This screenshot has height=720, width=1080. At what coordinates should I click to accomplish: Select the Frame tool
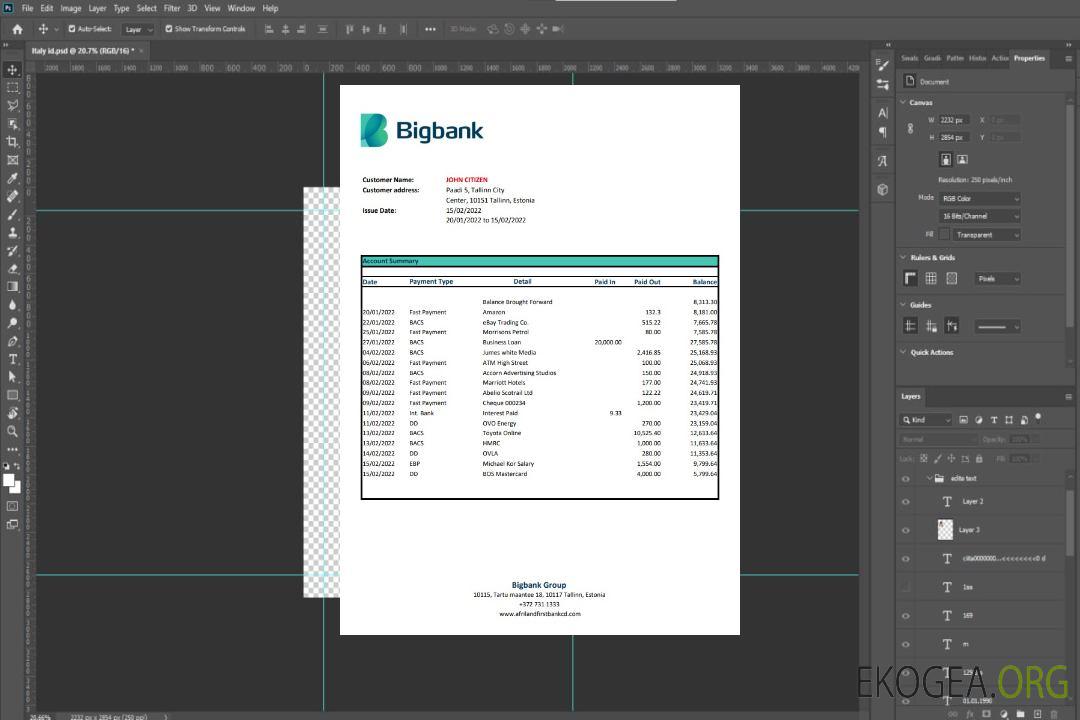(x=12, y=160)
